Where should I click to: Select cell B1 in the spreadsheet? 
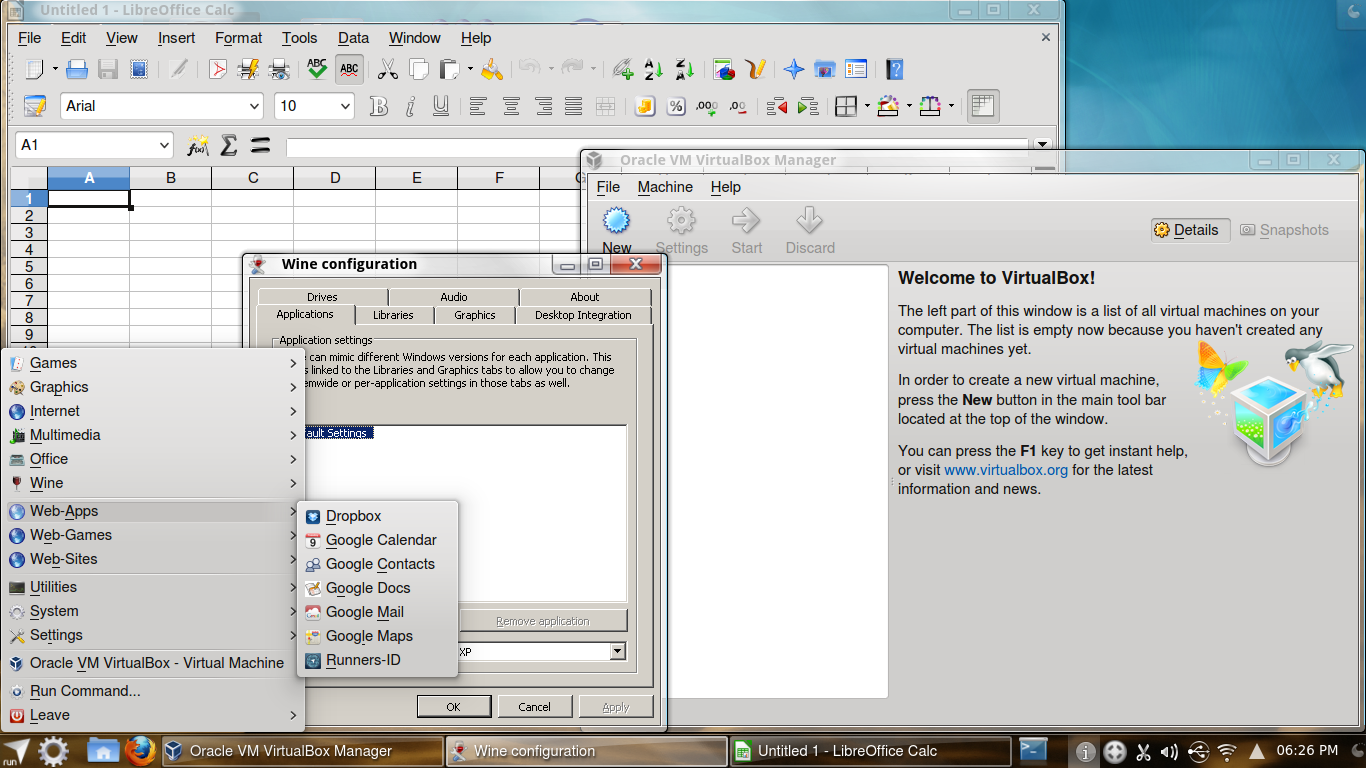tap(171, 198)
